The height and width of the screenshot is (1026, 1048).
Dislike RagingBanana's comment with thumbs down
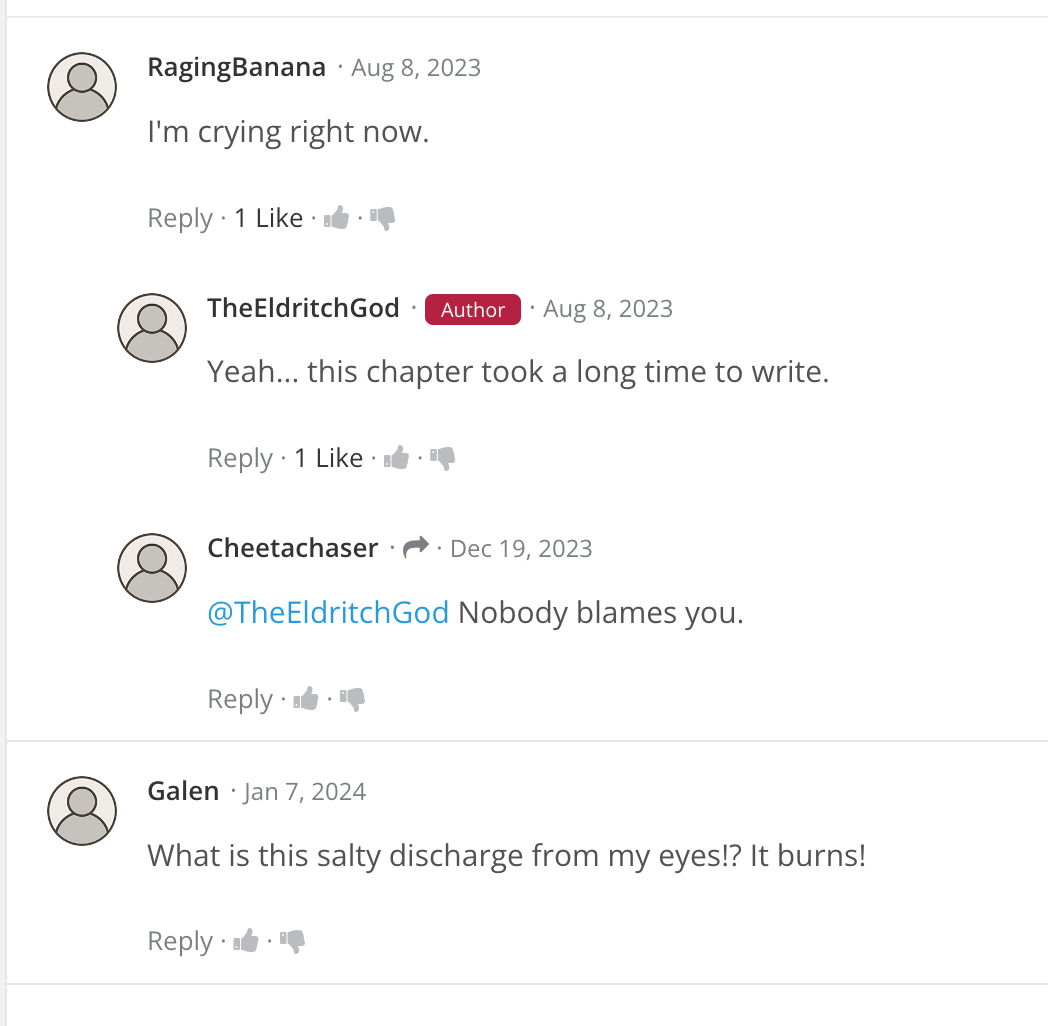383,218
